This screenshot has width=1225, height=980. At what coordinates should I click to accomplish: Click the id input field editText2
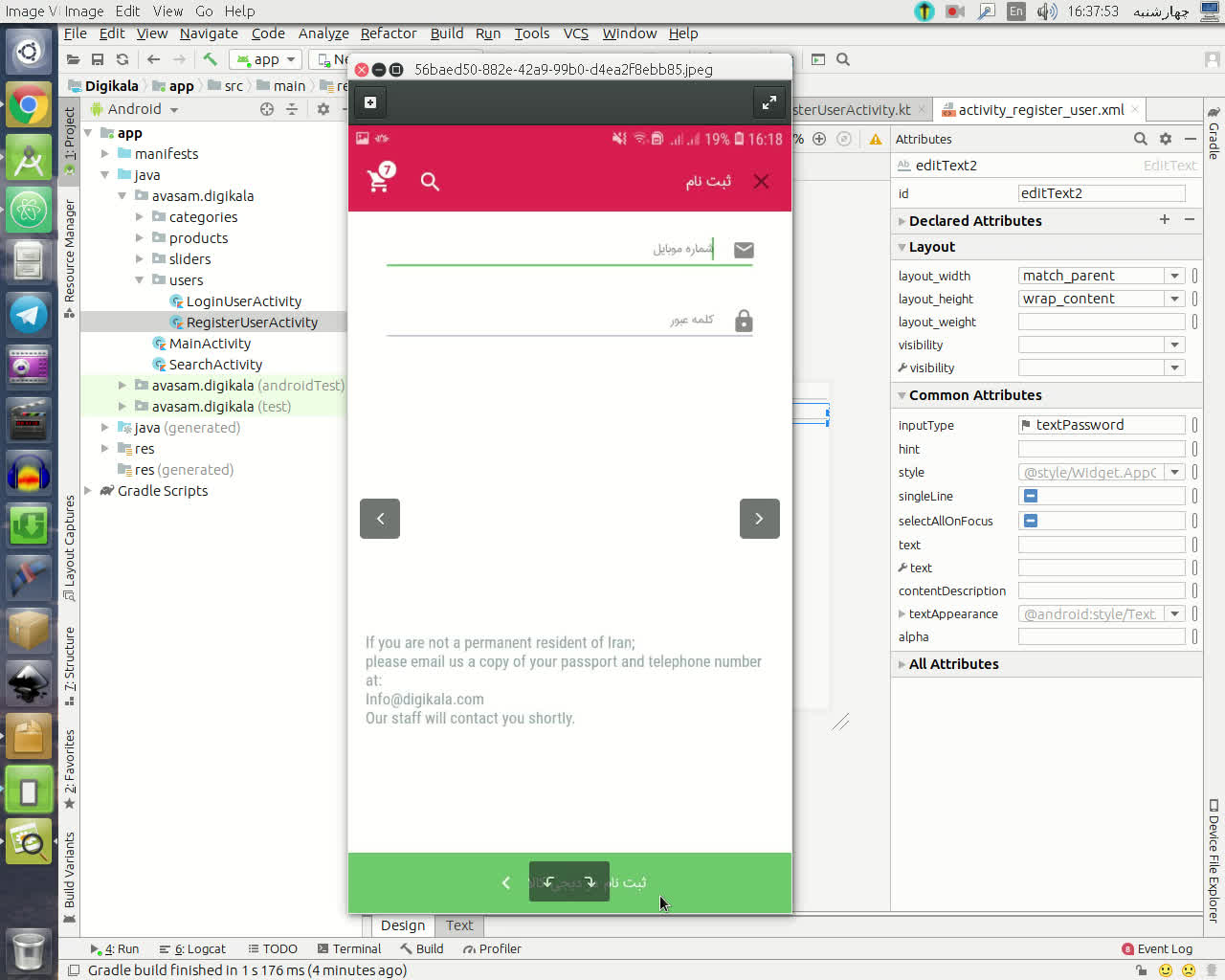pos(1101,193)
